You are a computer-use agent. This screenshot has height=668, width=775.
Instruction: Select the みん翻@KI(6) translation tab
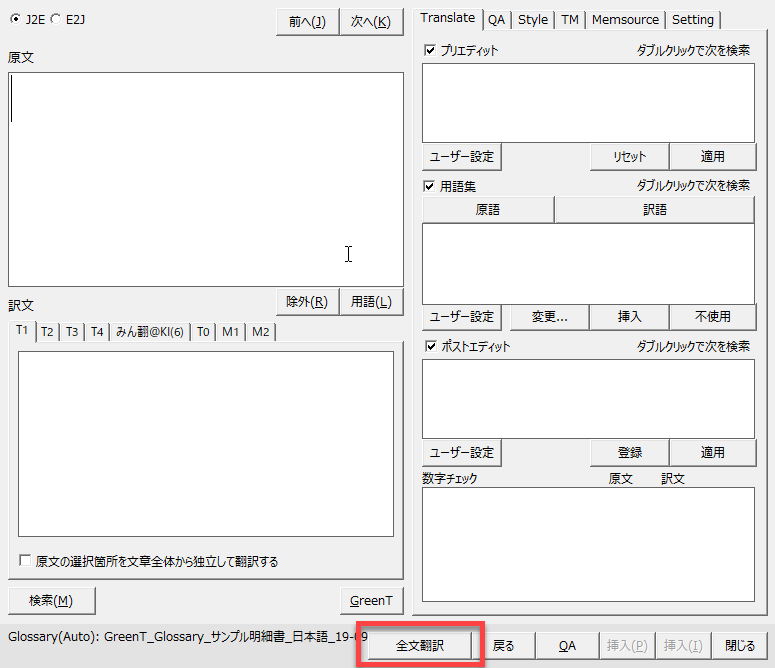149,332
